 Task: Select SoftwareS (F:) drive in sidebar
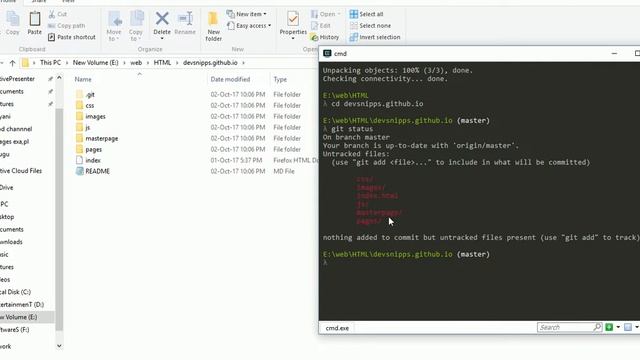click(15, 329)
